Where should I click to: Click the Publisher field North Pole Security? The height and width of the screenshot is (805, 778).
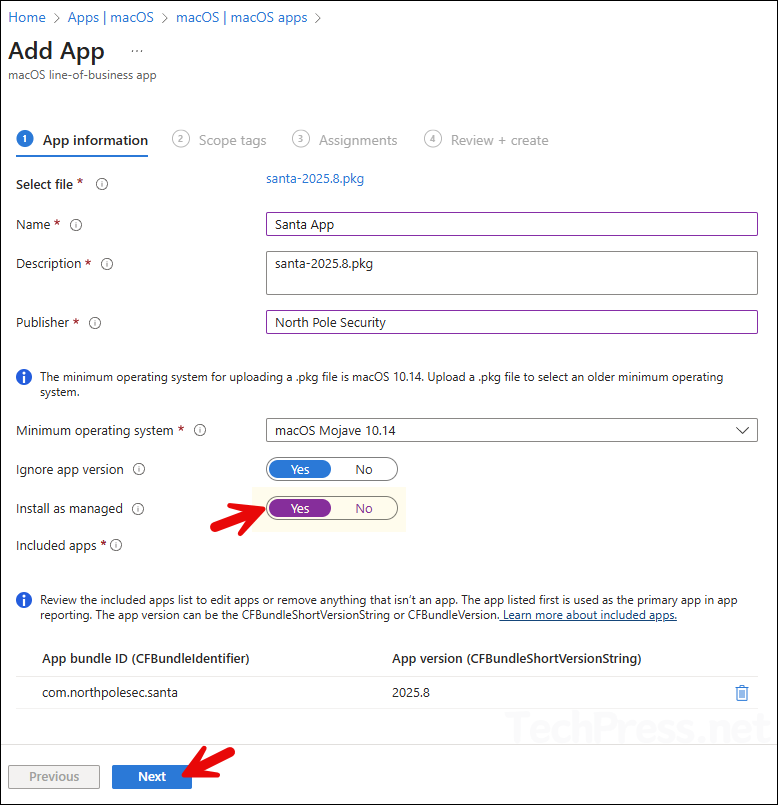click(511, 322)
